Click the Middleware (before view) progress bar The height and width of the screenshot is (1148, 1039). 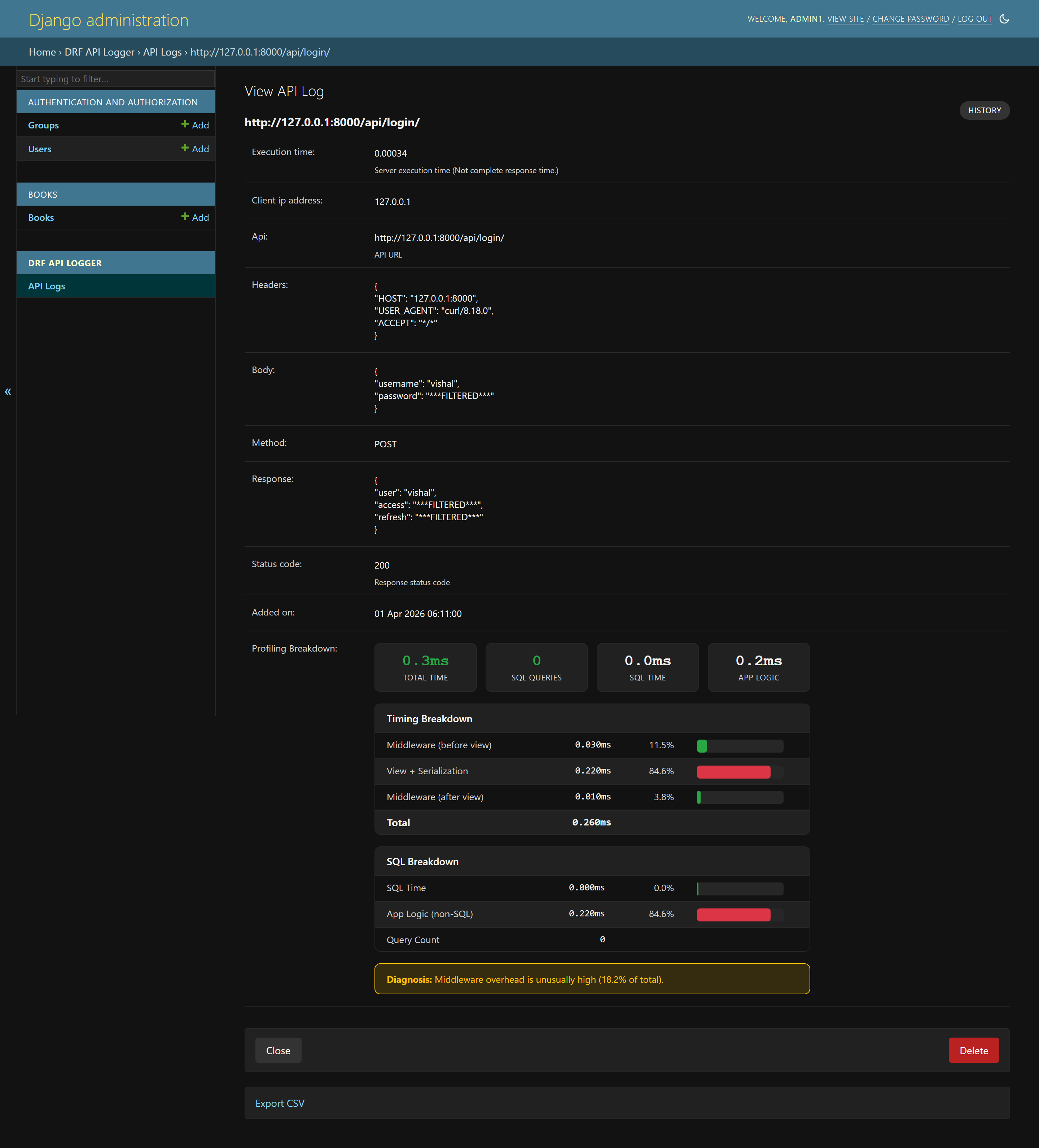[x=740, y=745]
